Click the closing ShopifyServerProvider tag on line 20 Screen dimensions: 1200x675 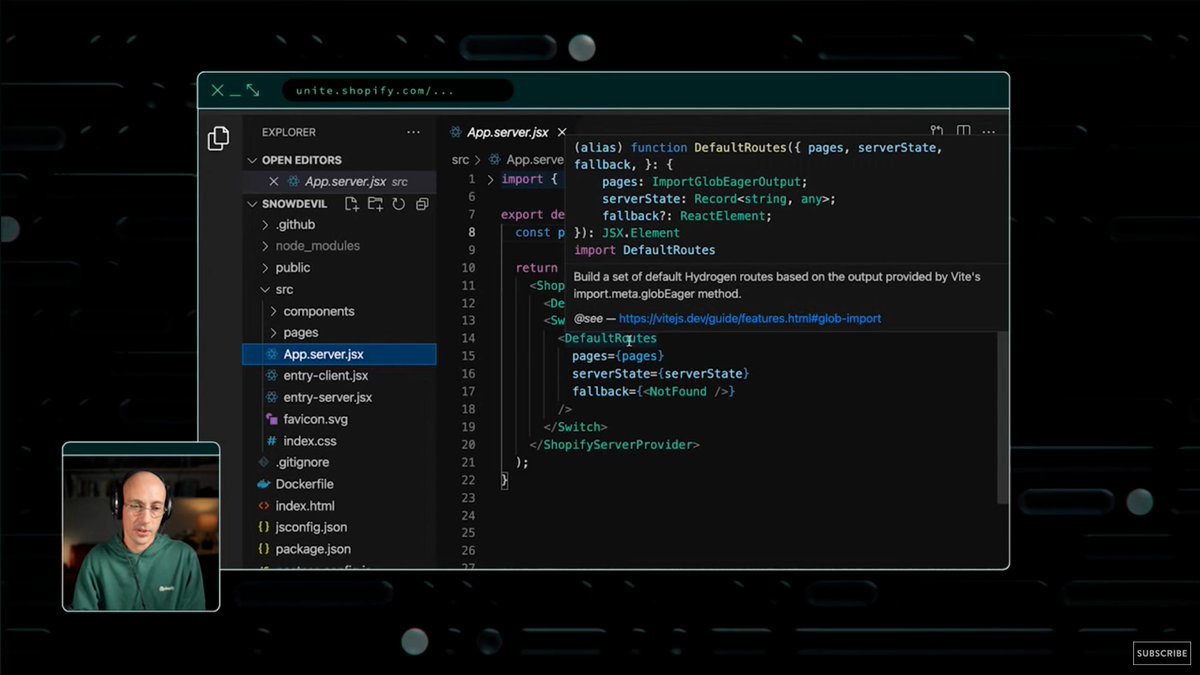pos(614,444)
